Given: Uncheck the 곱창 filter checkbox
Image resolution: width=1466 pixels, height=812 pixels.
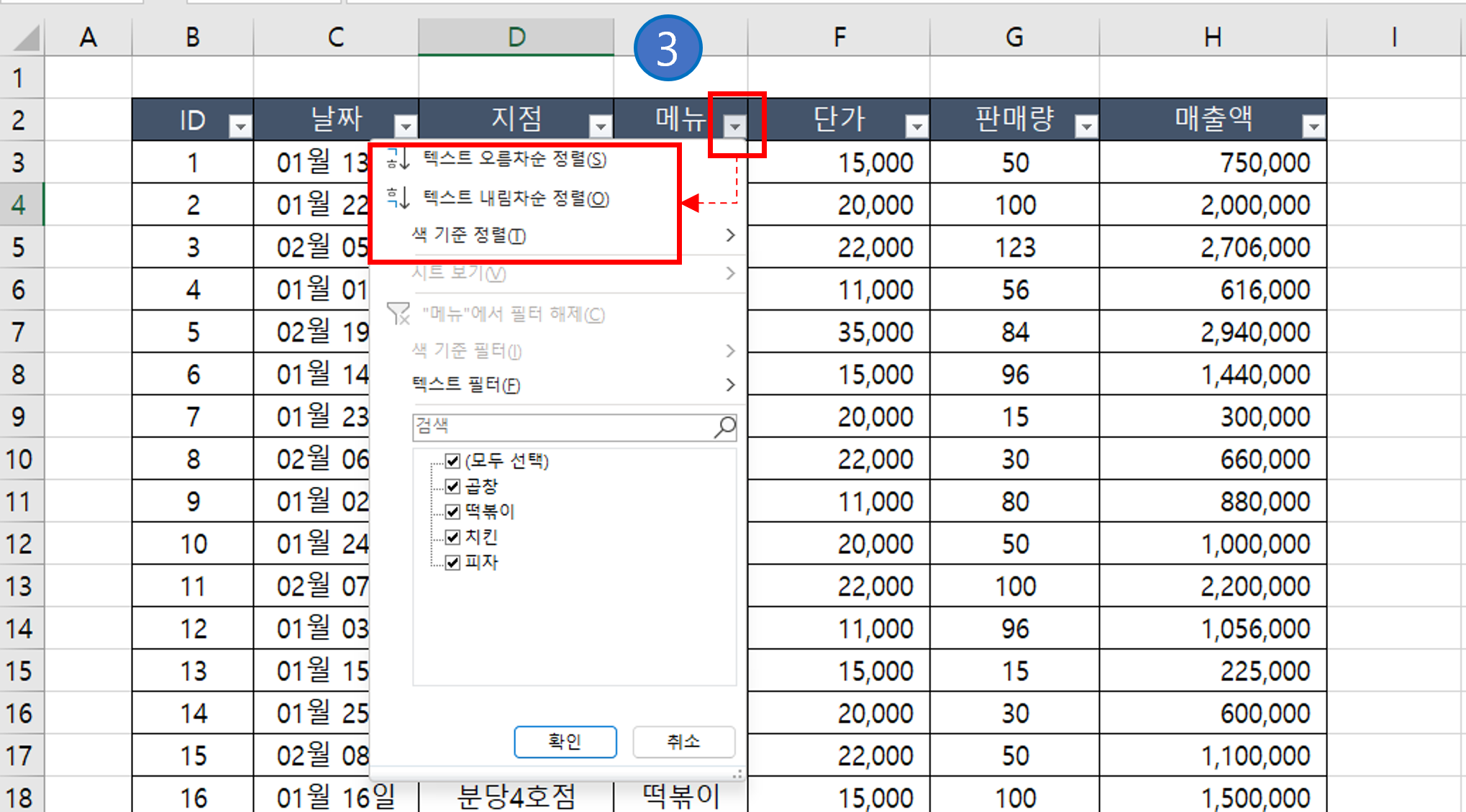Looking at the screenshot, I should pos(452,486).
